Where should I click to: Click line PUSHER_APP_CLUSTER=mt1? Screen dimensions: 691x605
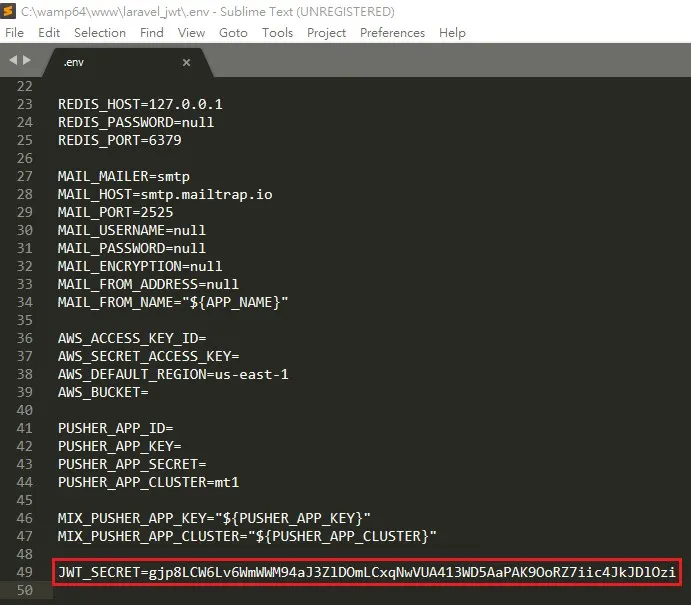pos(149,483)
